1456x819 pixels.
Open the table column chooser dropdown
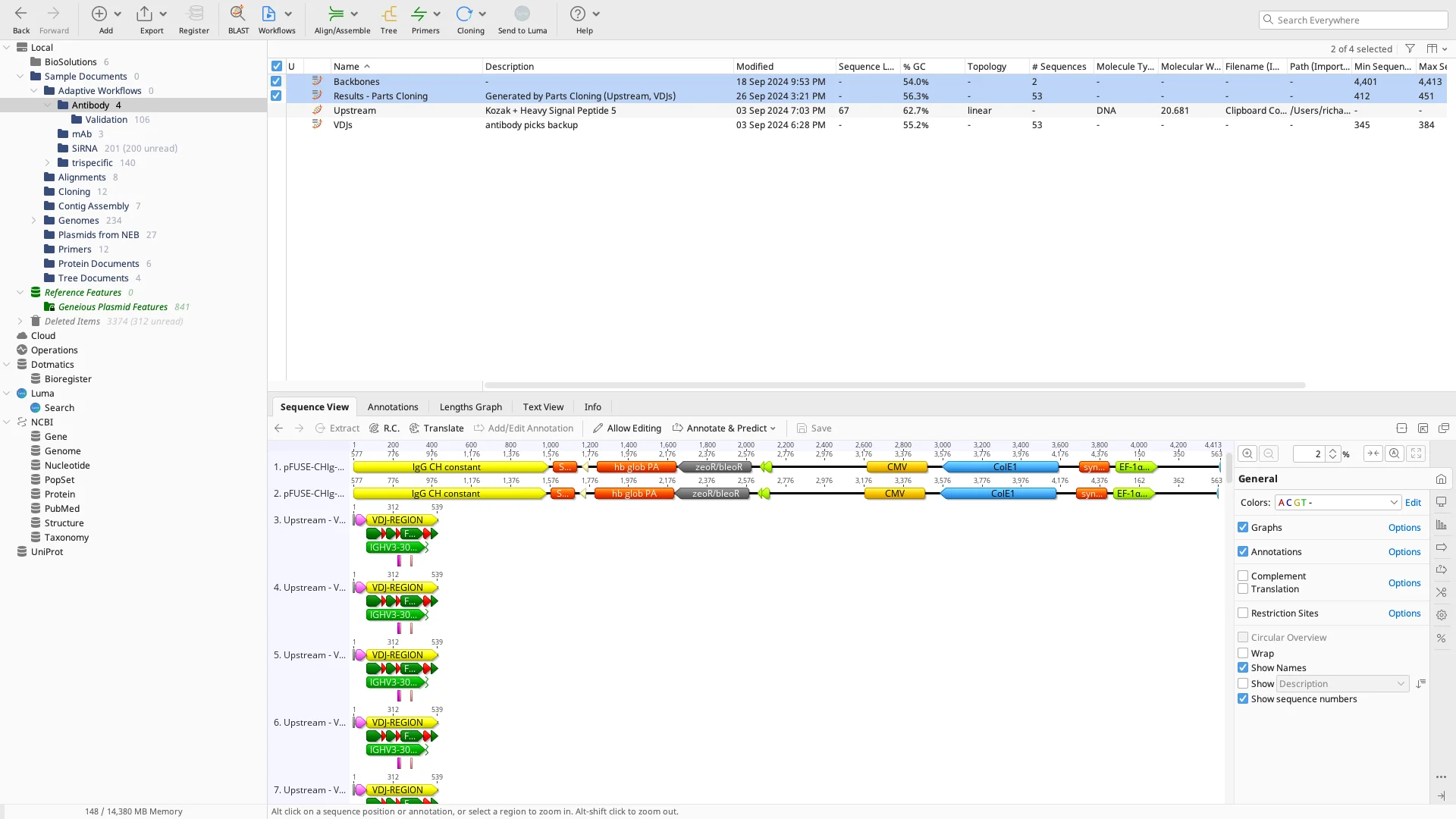pyautogui.click(x=1436, y=49)
